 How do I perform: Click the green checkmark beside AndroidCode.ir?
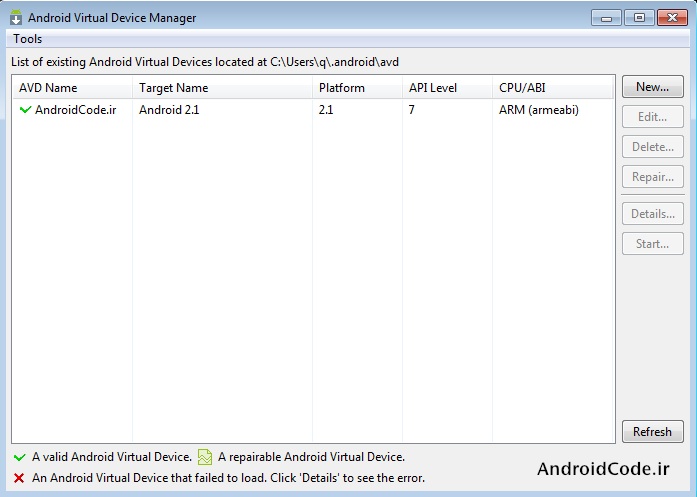click(25, 109)
